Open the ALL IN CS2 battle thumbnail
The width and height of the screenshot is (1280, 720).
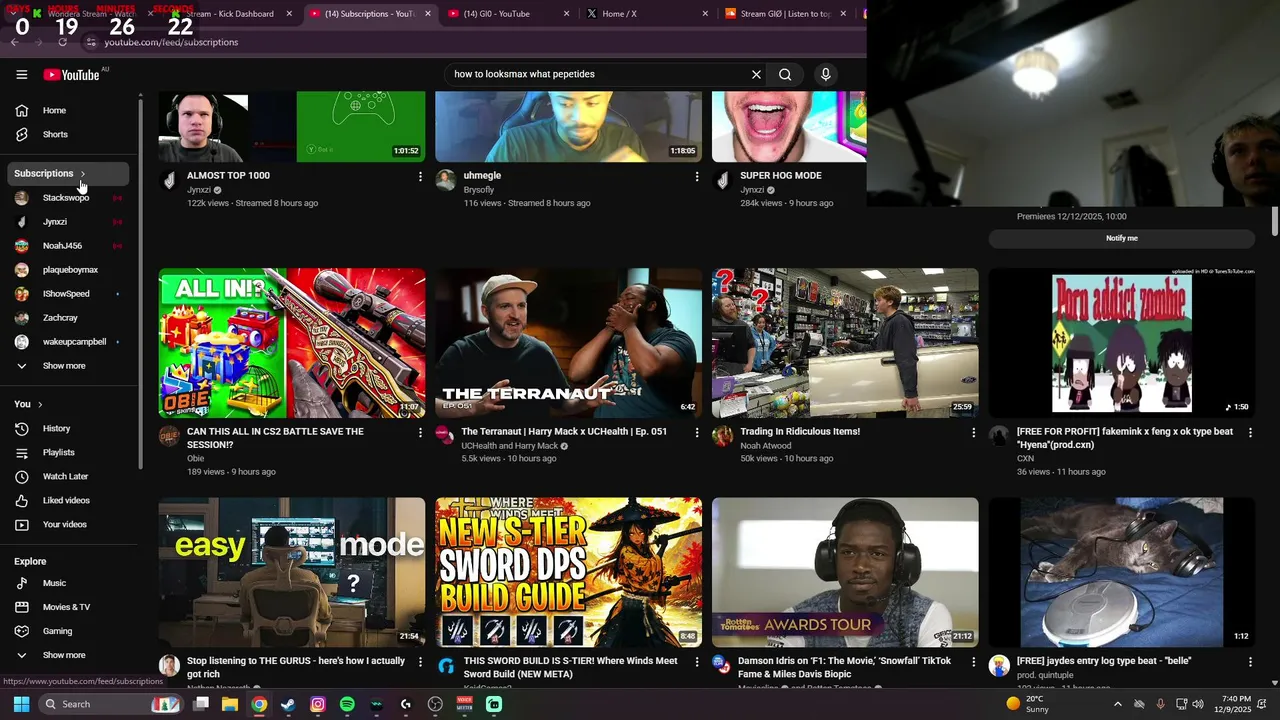coord(292,343)
